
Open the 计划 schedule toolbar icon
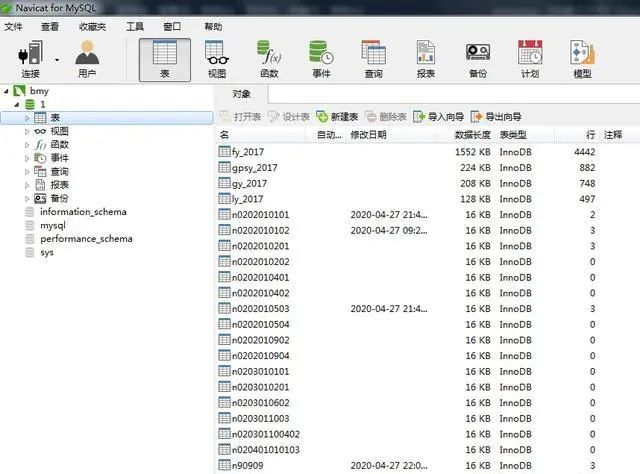pyautogui.click(x=530, y=59)
